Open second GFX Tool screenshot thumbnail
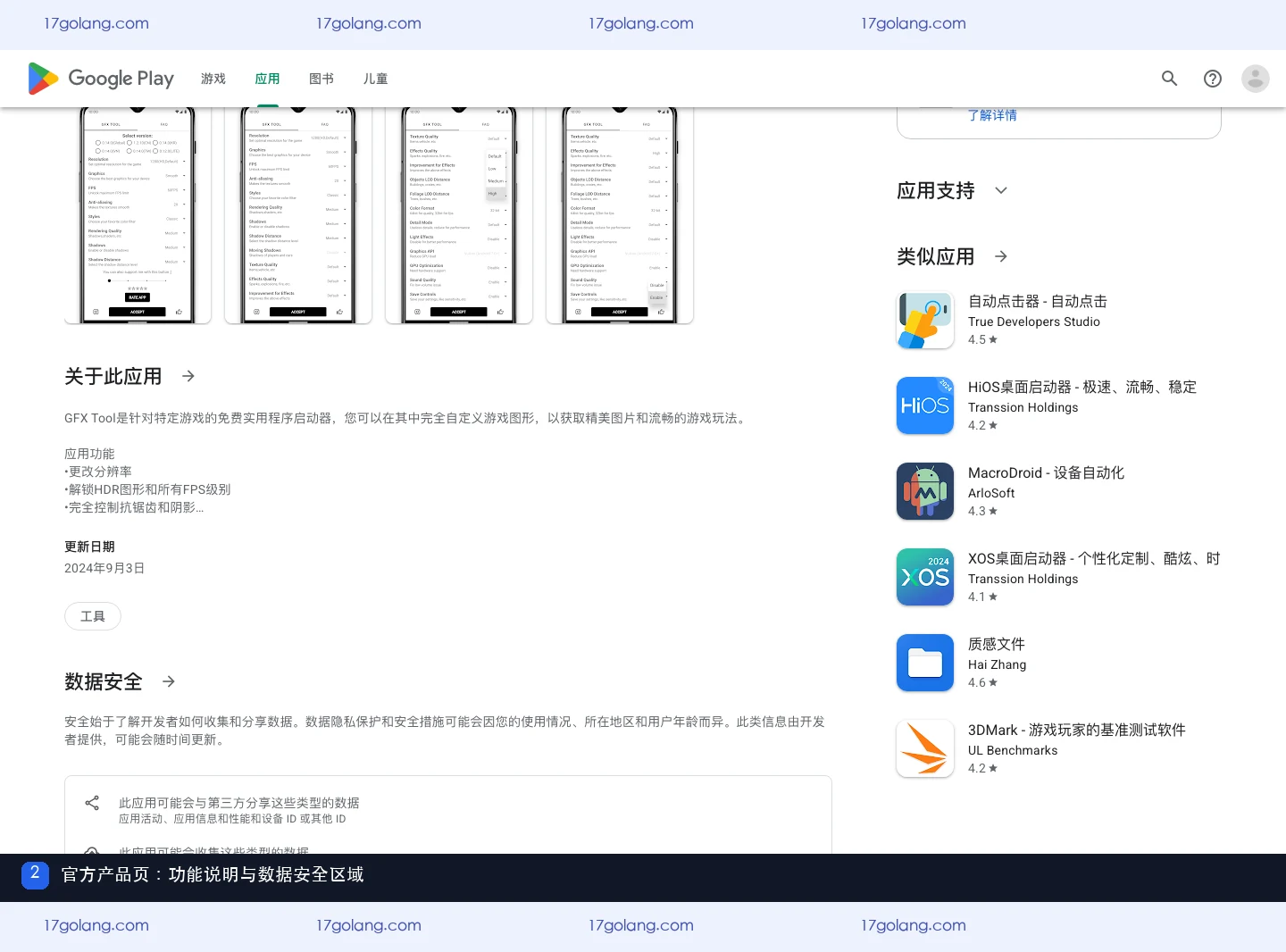This screenshot has width=1286, height=952. 298,215
